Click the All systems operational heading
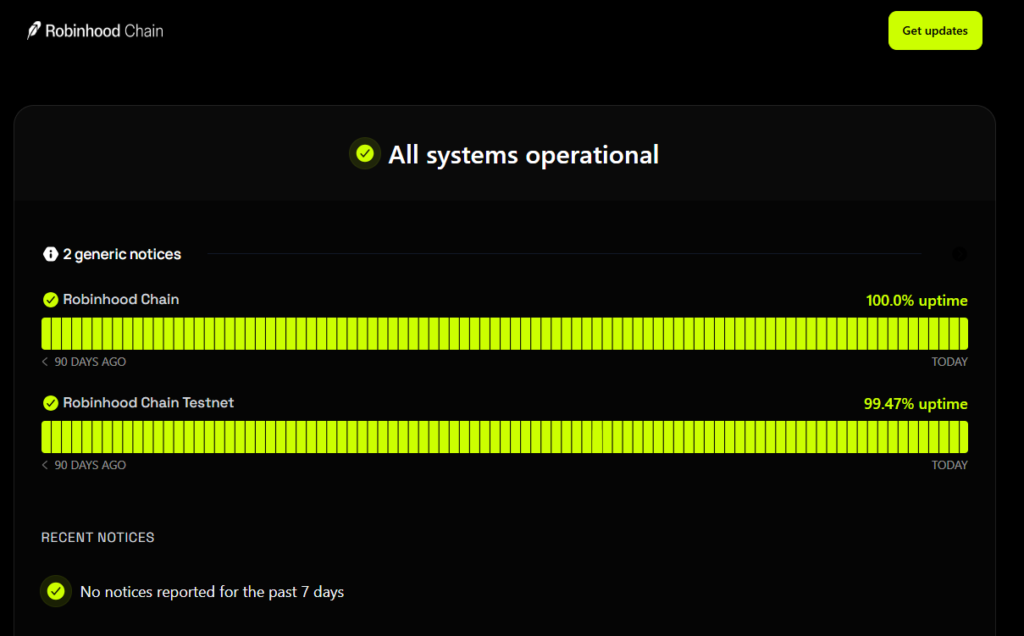This screenshot has height=636, width=1024. (x=523, y=155)
